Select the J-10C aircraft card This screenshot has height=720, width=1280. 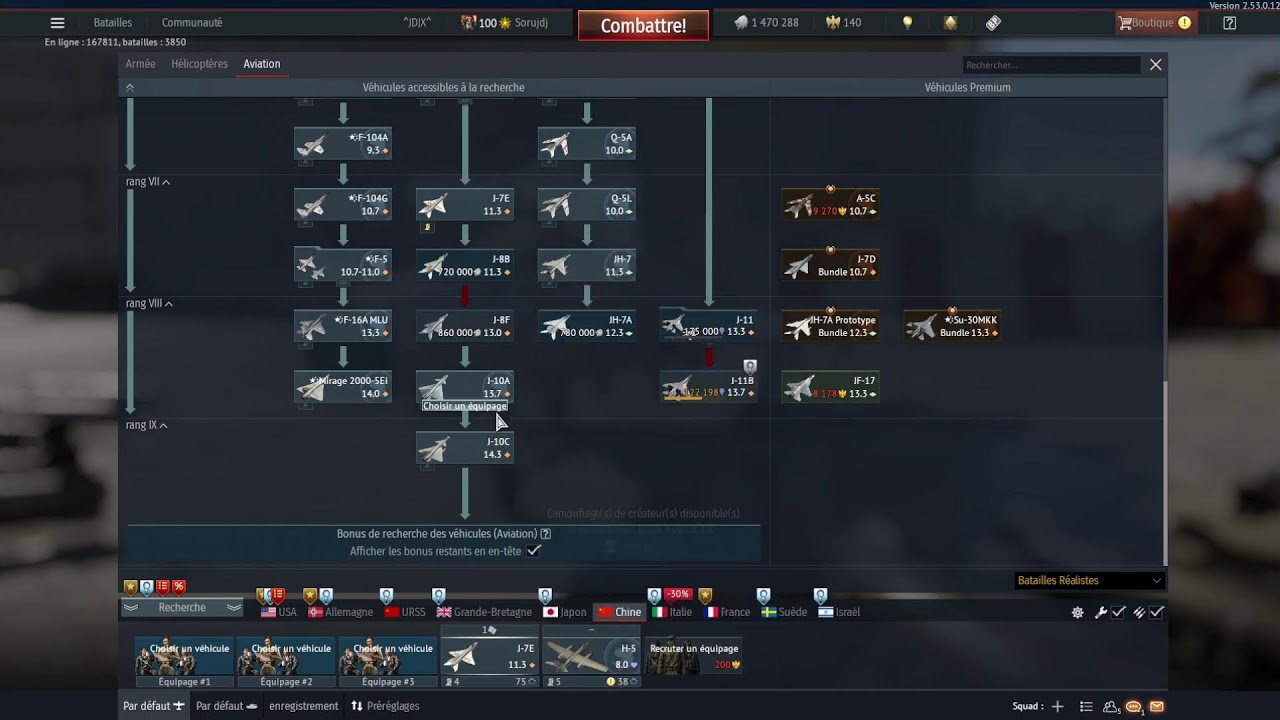pos(465,448)
